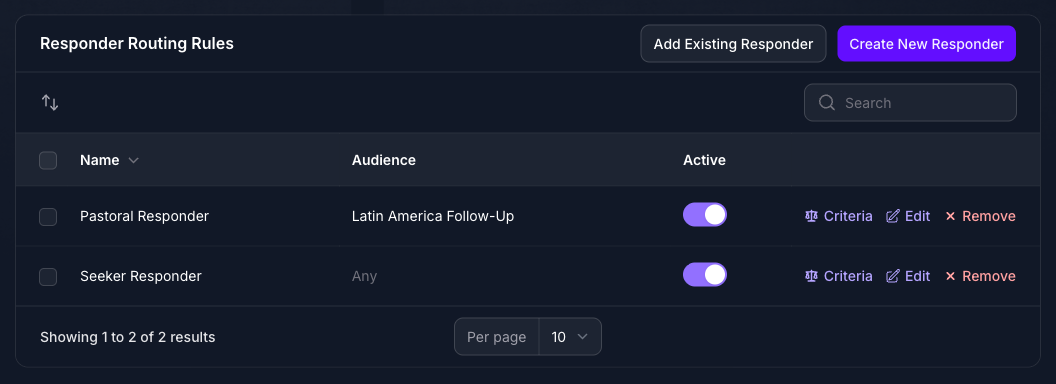Viewport: 1056px width, 384px height.
Task: Click the Active column header
Action: point(704,160)
